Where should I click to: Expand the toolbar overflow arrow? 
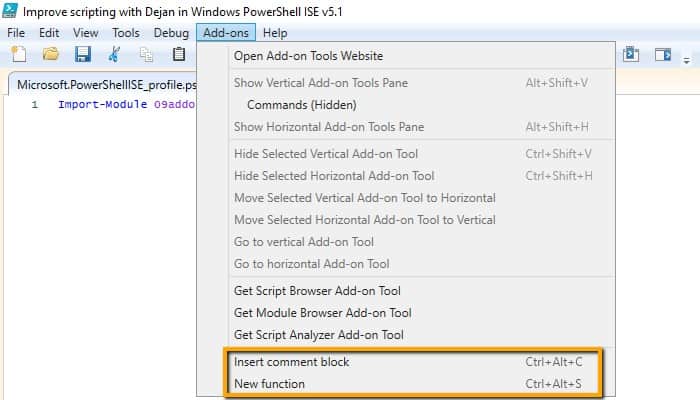(x=687, y=60)
